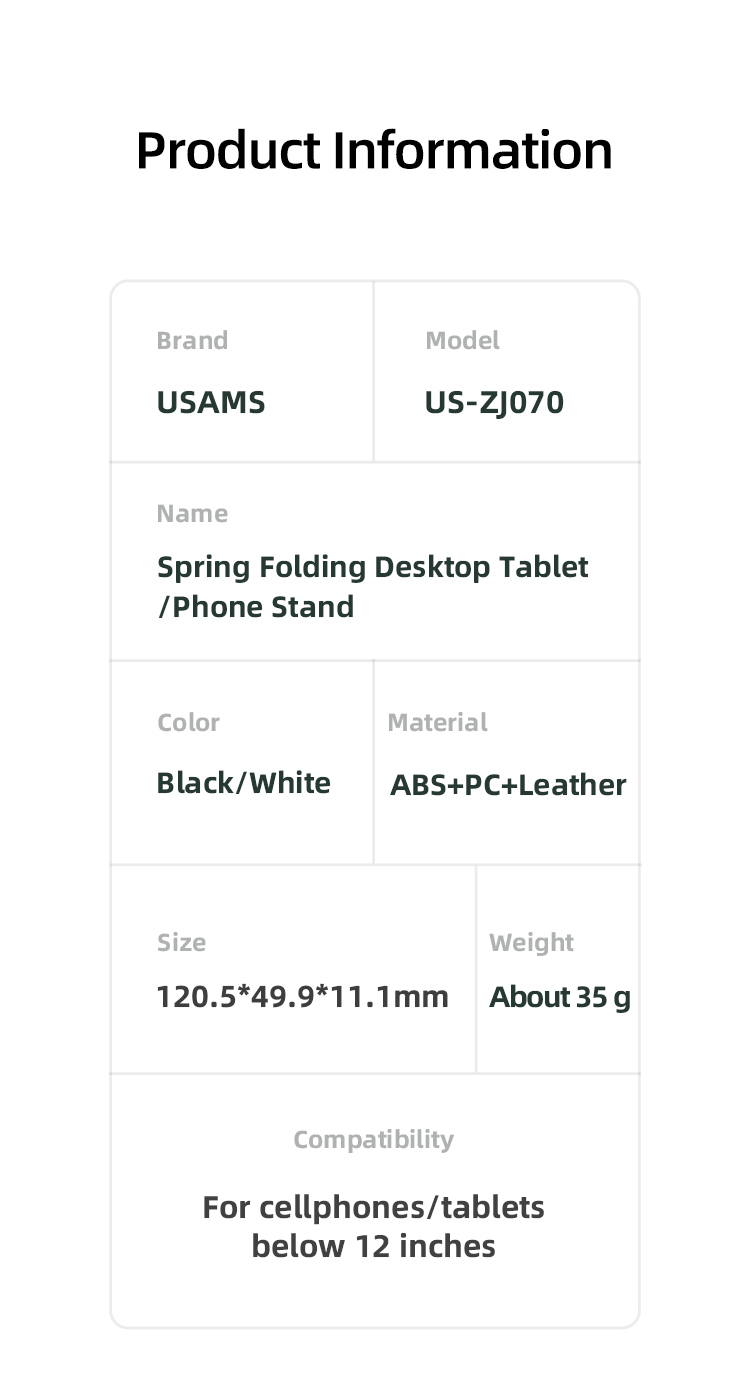Image resolution: width=750 pixels, height=1374 pixels.
Task: Click the For cellphones/tablets text
Action: tap(374, 1208)
